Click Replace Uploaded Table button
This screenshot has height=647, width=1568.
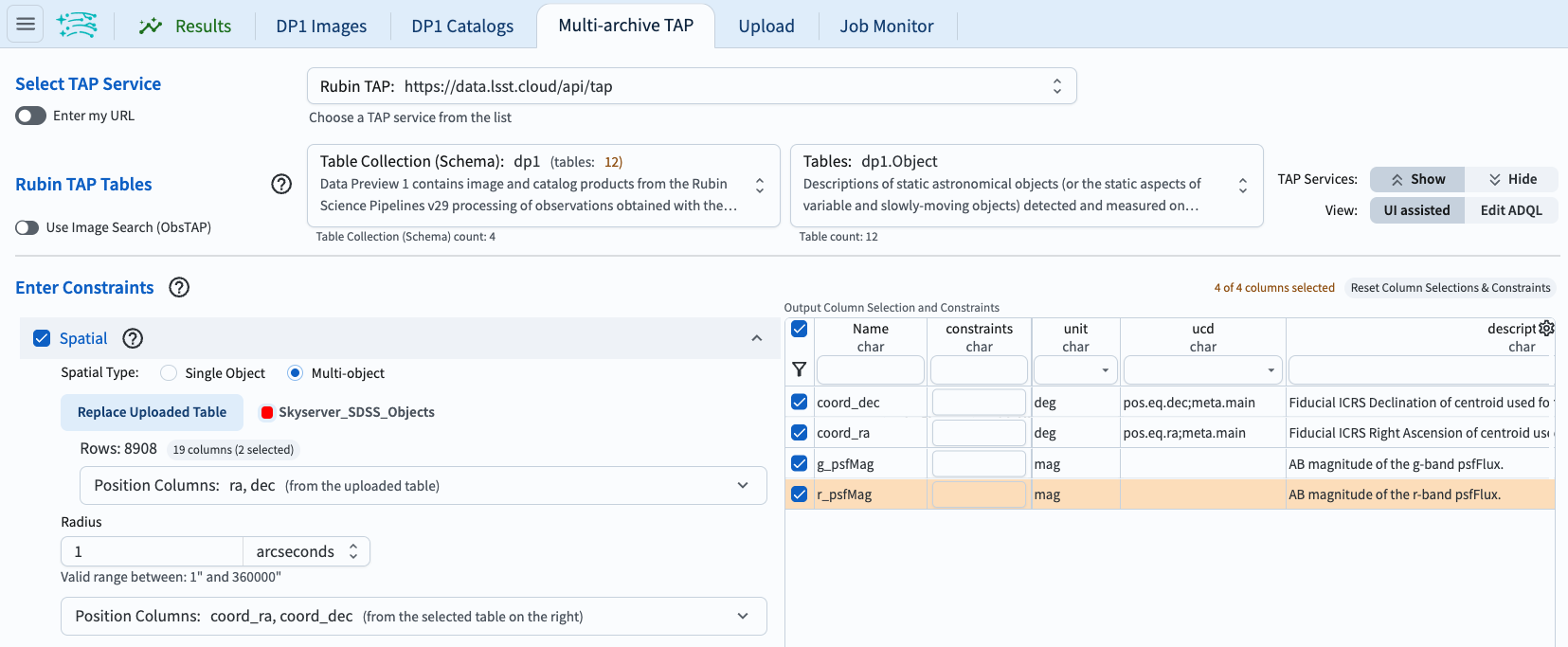[153, 412]
